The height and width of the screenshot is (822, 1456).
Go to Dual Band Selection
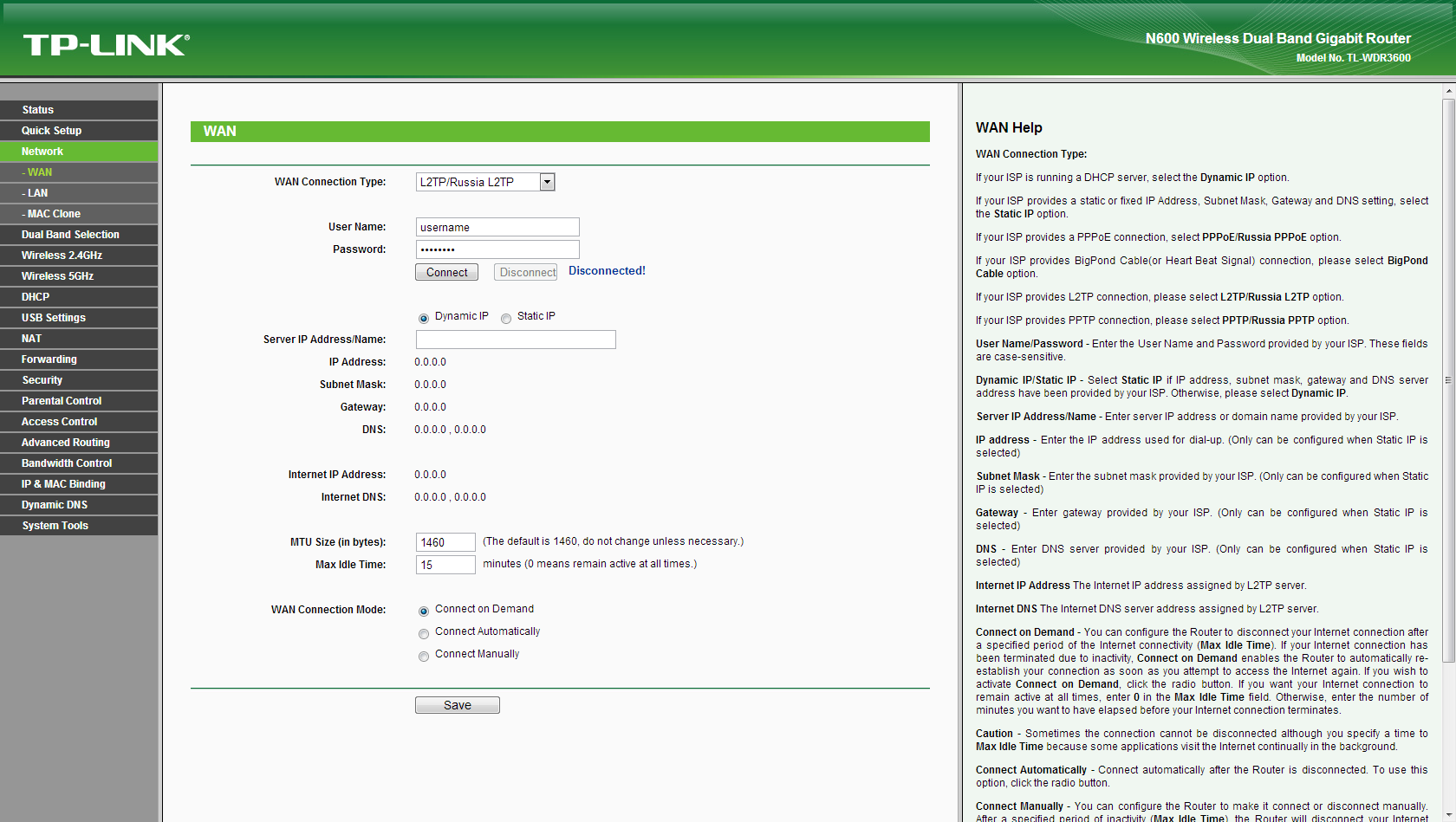click(79, 235)
